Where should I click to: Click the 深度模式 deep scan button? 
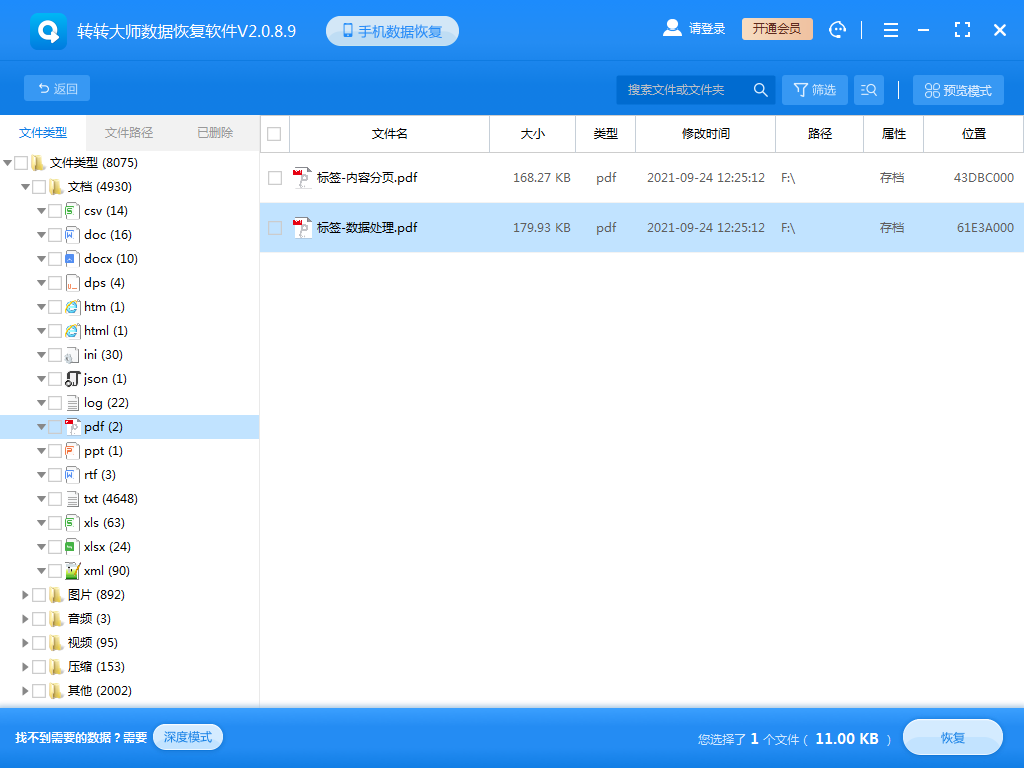(188, 737)
